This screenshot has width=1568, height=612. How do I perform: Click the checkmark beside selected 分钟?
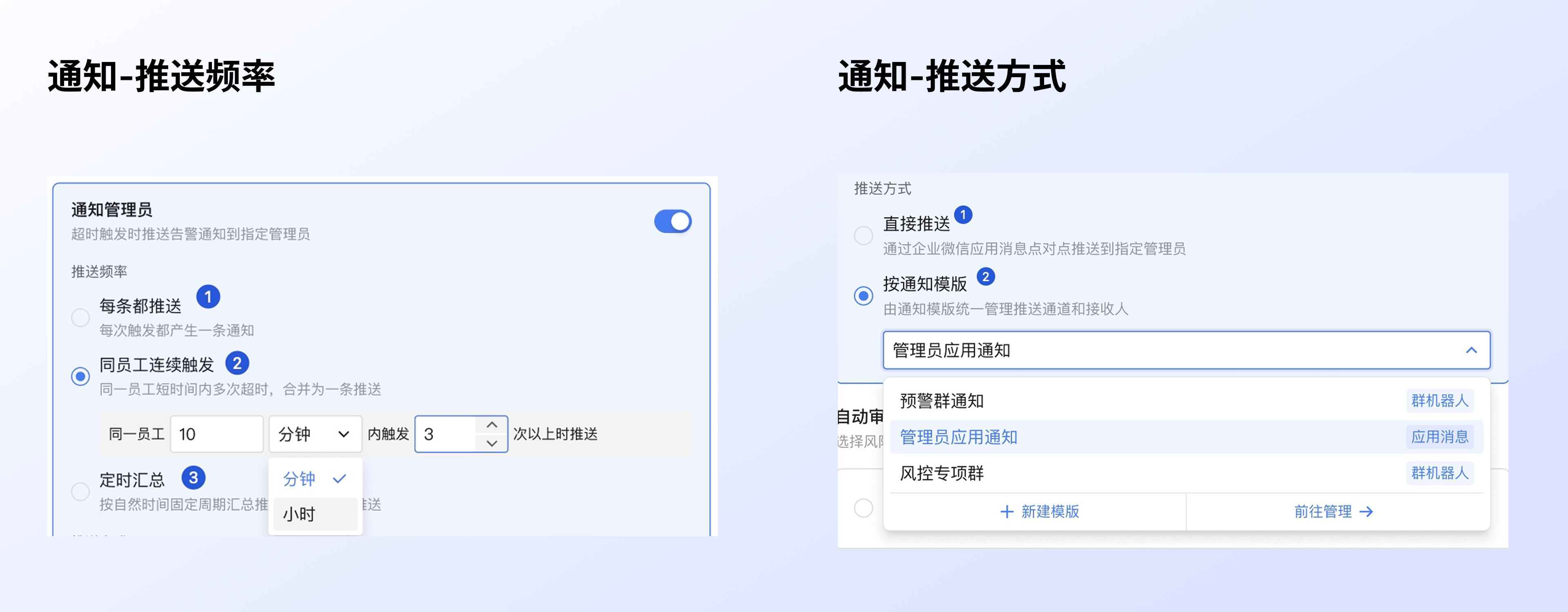click(340, 479)
